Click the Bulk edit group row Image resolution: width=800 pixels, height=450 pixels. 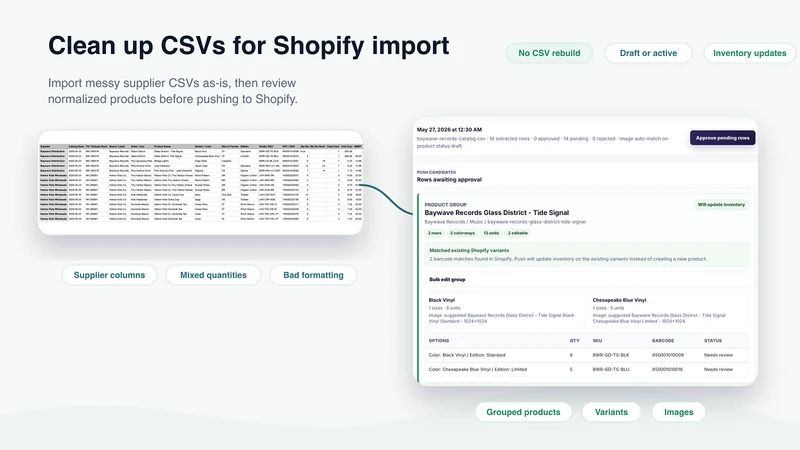(x=587, y=280)
